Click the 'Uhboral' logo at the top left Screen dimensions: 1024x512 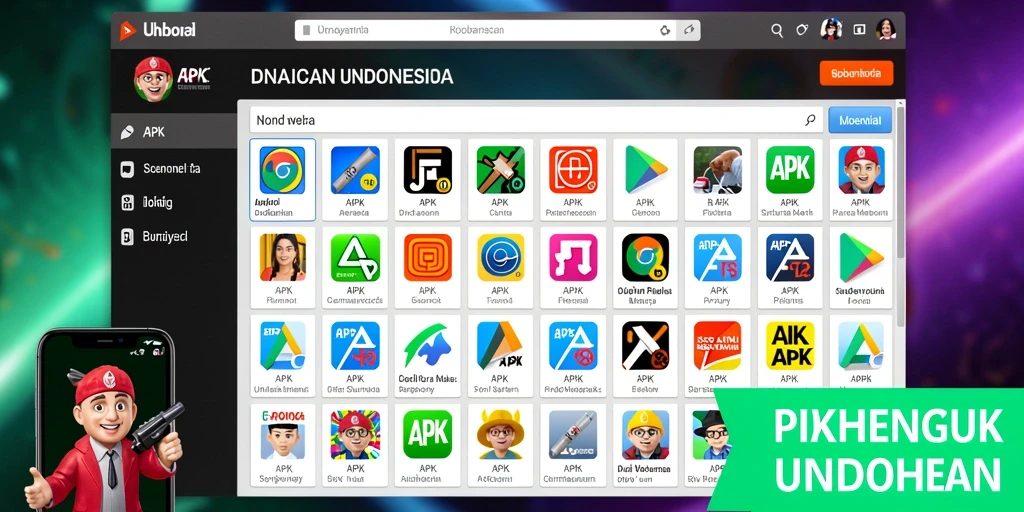(x=157, y=30)
